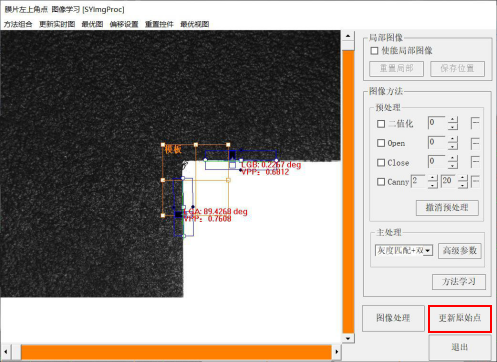Enable the 使能局部图像 checkbox

point(374,51)
